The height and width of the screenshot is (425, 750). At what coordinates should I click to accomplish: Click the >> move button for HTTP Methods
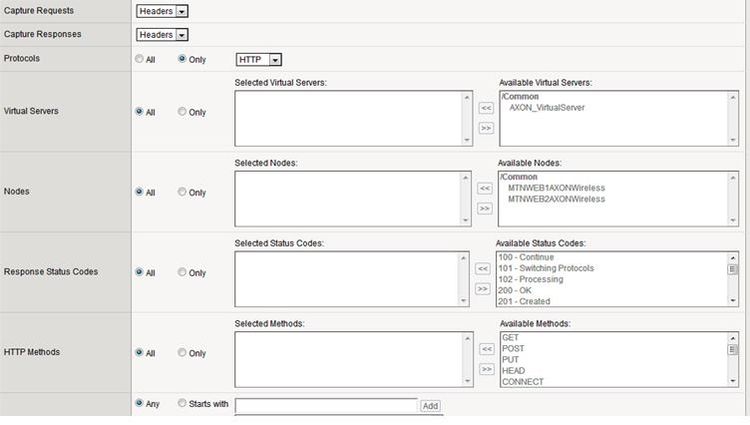tap(487, 369)
